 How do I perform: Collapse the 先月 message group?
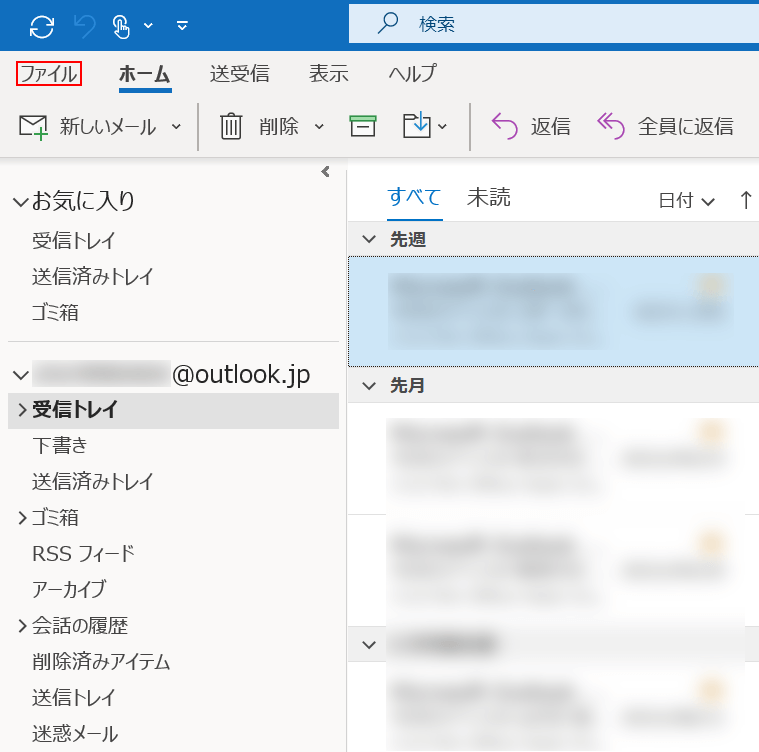pos(369,386)
